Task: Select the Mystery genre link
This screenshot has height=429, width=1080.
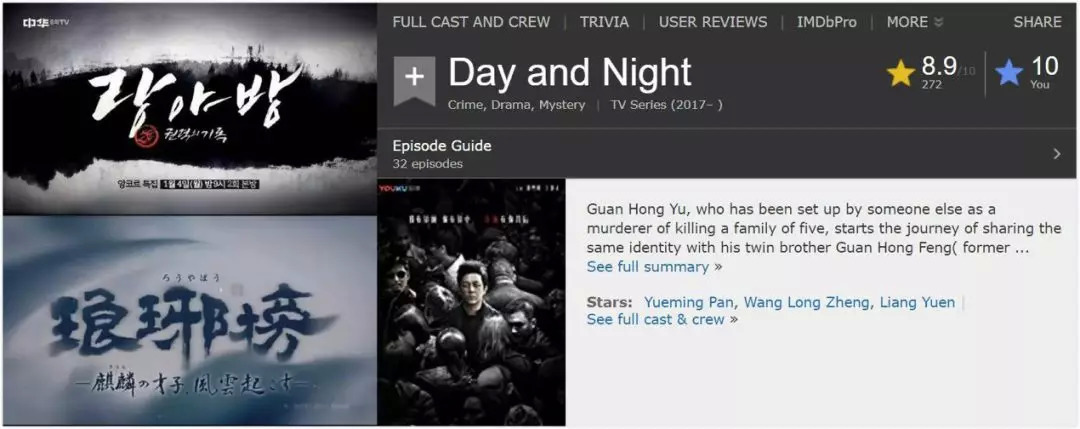Action: tap(561, 105)
